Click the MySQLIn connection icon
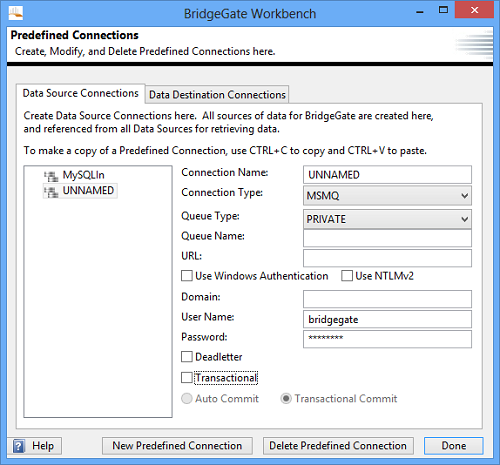This screenshot has height=465, width=500. click(x=51, y=176)
